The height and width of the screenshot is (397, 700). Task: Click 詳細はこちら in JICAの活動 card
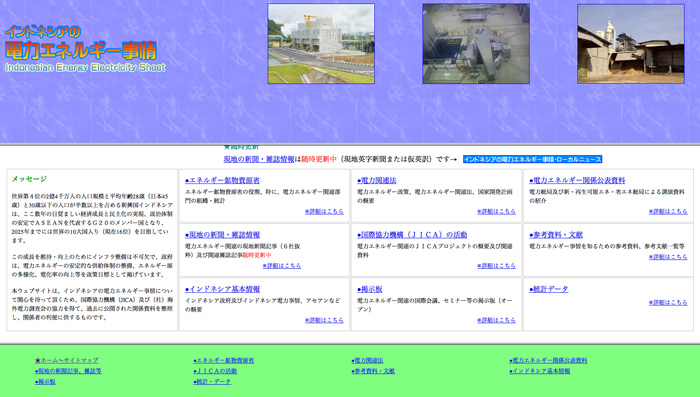click(496, 266)
